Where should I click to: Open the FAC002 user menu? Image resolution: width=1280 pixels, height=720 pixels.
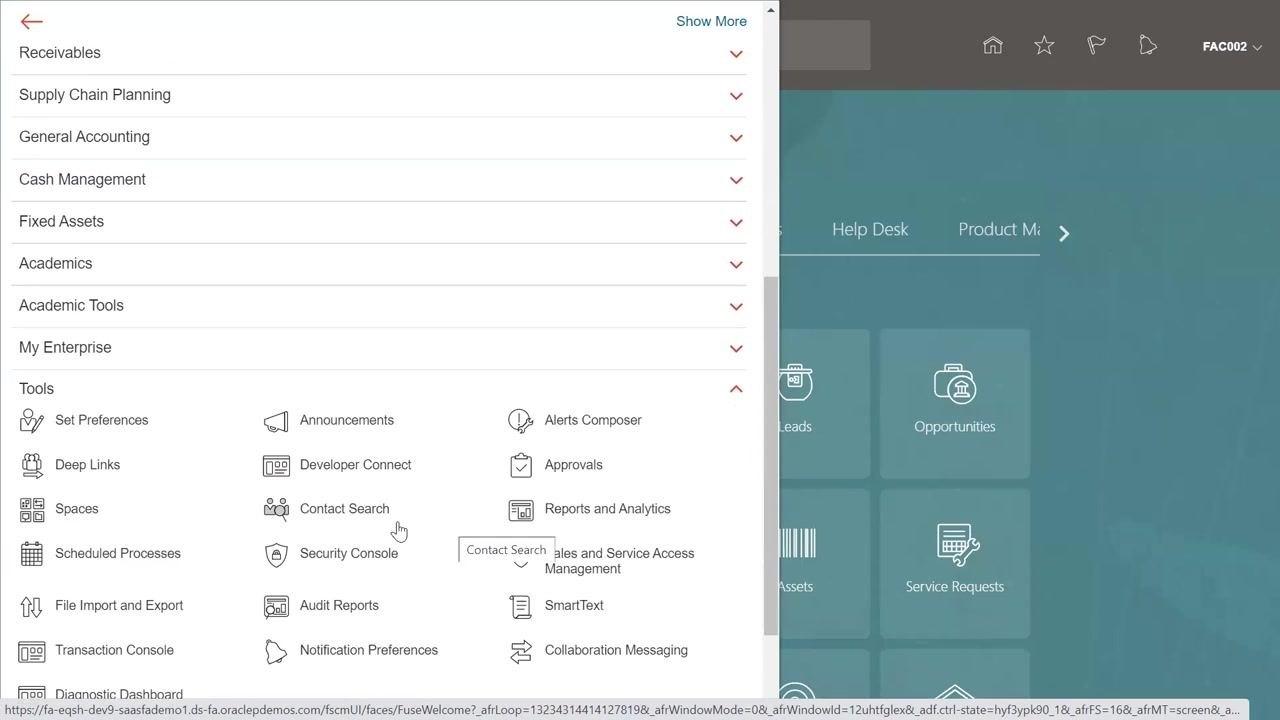pos(1232,46)
